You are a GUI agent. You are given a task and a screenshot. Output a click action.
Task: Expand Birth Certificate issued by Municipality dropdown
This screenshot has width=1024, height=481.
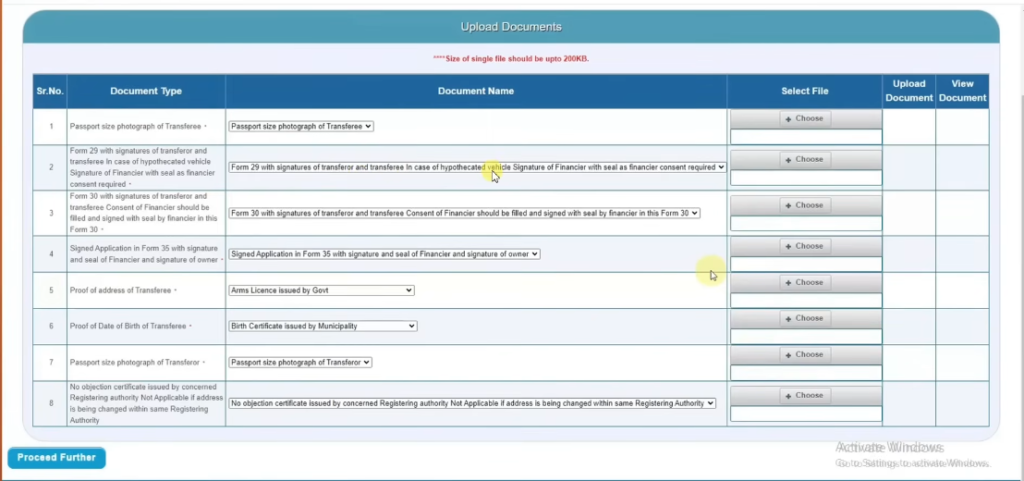click(x=322, y=326)
